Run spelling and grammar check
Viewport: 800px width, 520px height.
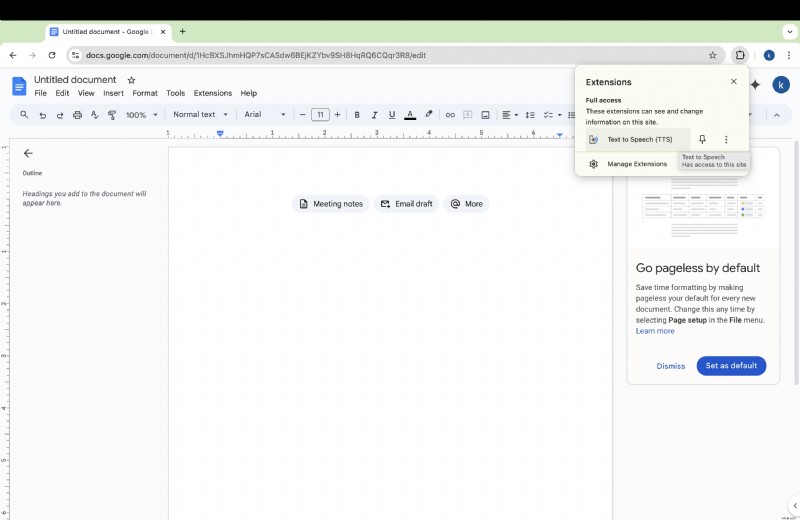click(x=94, y=115)
